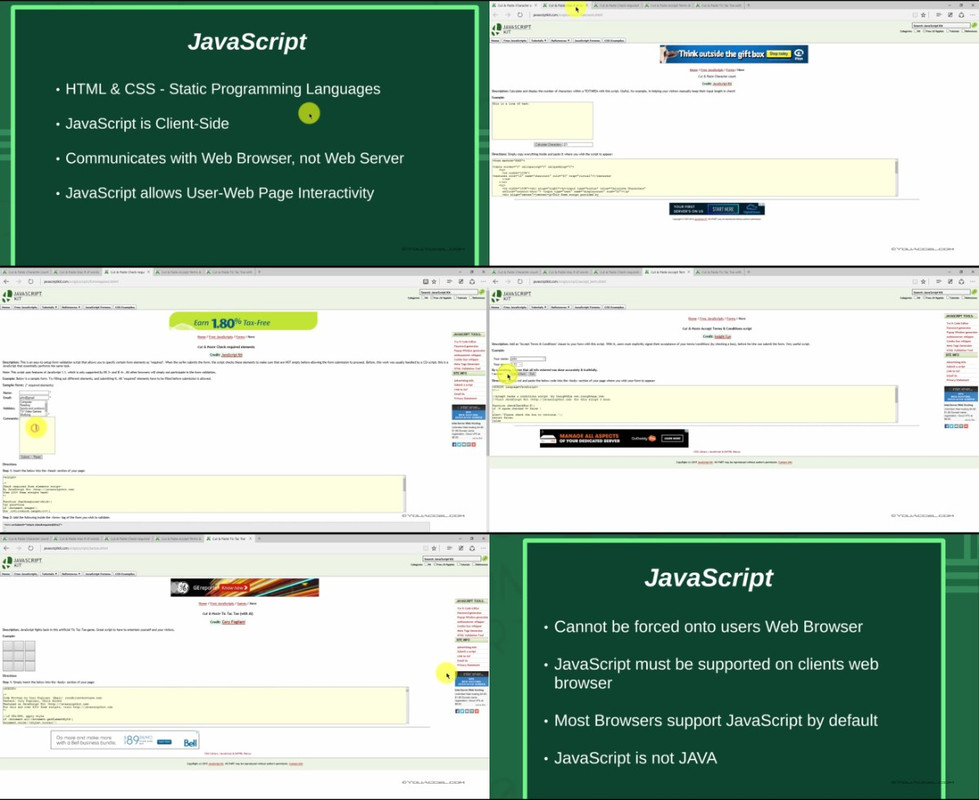Click Submit button in required elements sample form
This screenshot has width=979, height=800.
coord(26,457)
